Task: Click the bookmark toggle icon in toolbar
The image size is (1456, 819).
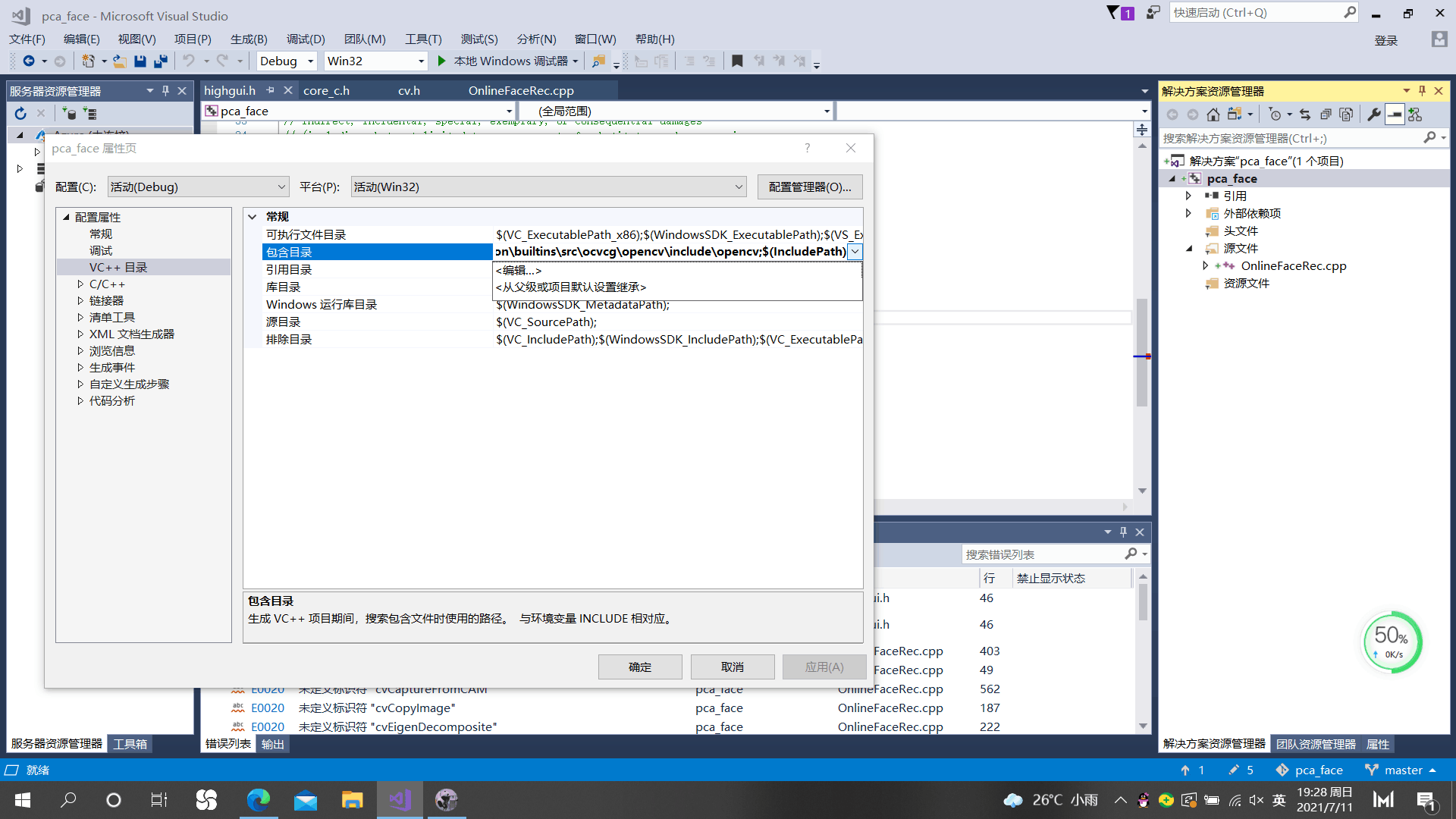Action: [737, 61]
